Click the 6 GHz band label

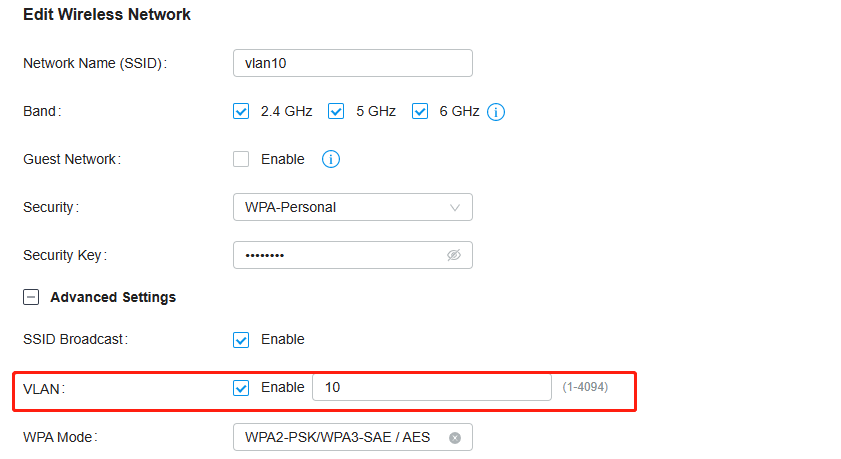point(459,112)
